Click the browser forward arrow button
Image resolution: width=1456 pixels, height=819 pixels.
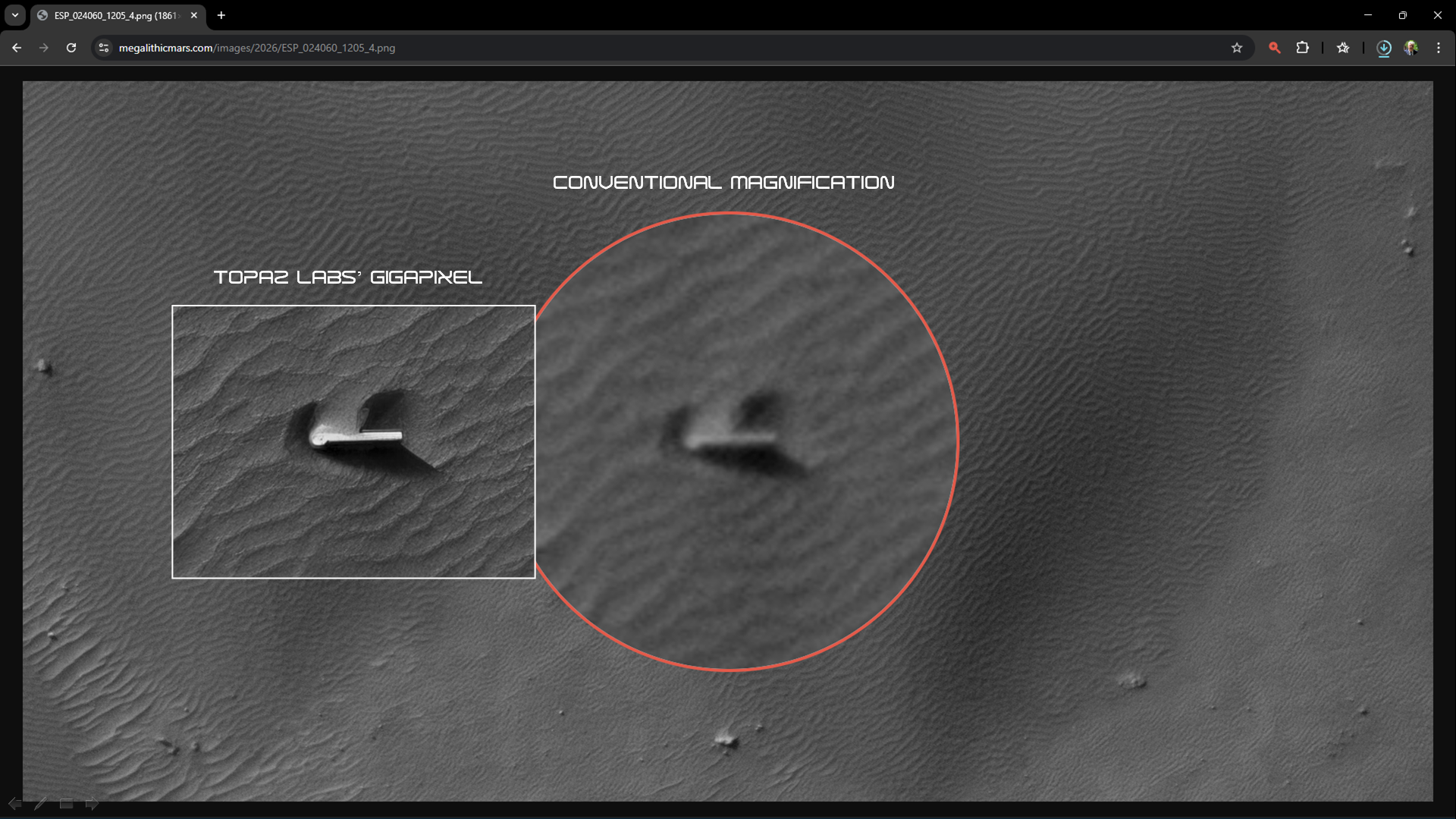(44, 48)
